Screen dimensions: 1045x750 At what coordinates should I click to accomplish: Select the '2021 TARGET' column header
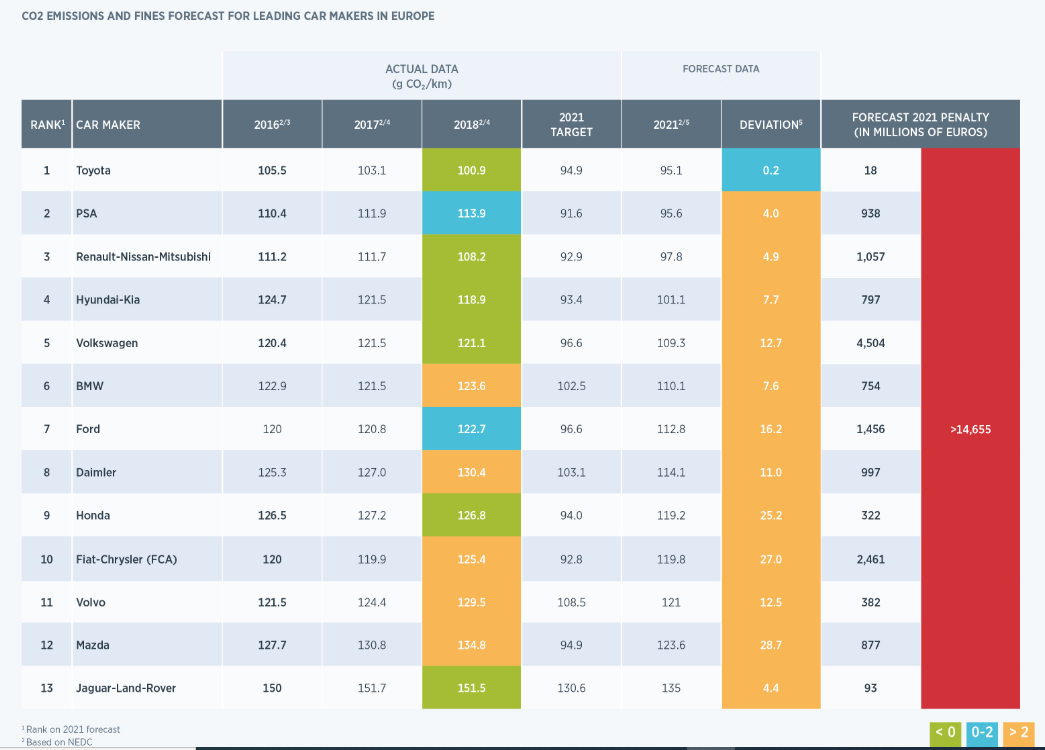click(571, 125)
